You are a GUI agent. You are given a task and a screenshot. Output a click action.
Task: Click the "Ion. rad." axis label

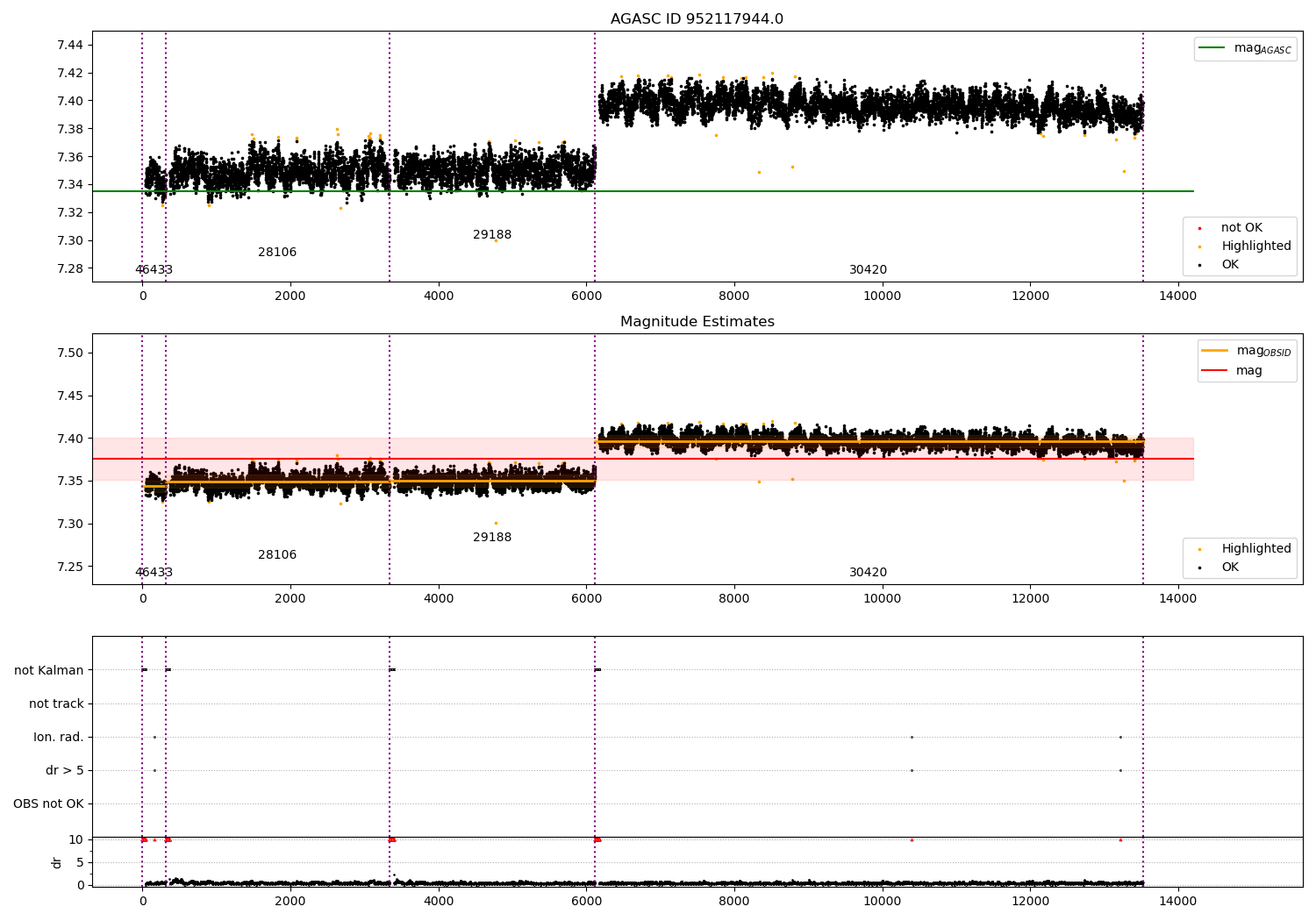point(59,738)
